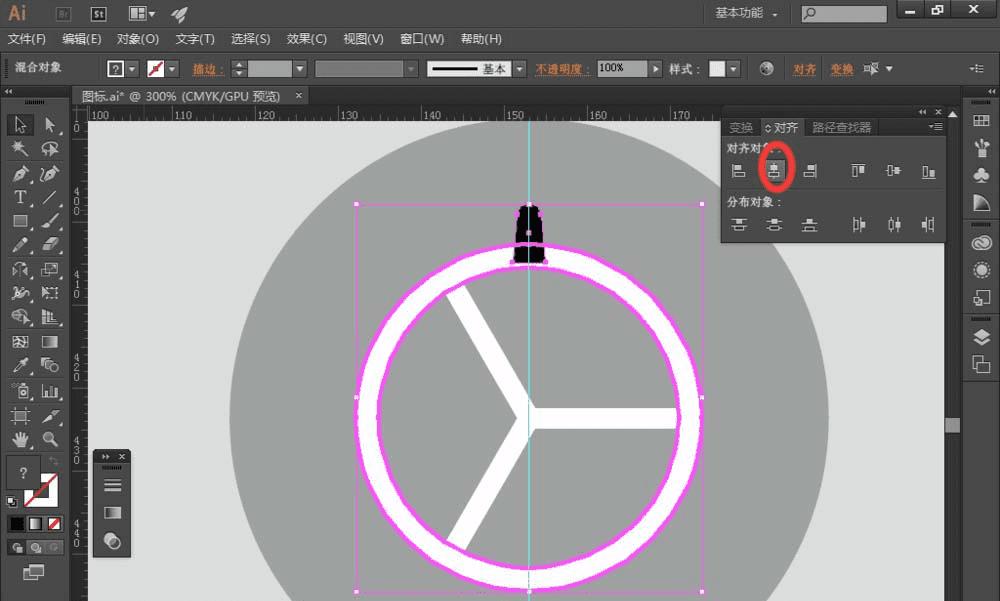
Task: Expand the opacity slider arrow
Action: click(x=655, y=68)
